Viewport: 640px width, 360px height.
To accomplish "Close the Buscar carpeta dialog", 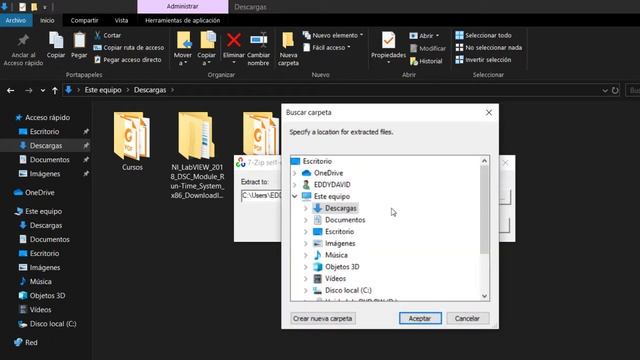I will point(489,113).
